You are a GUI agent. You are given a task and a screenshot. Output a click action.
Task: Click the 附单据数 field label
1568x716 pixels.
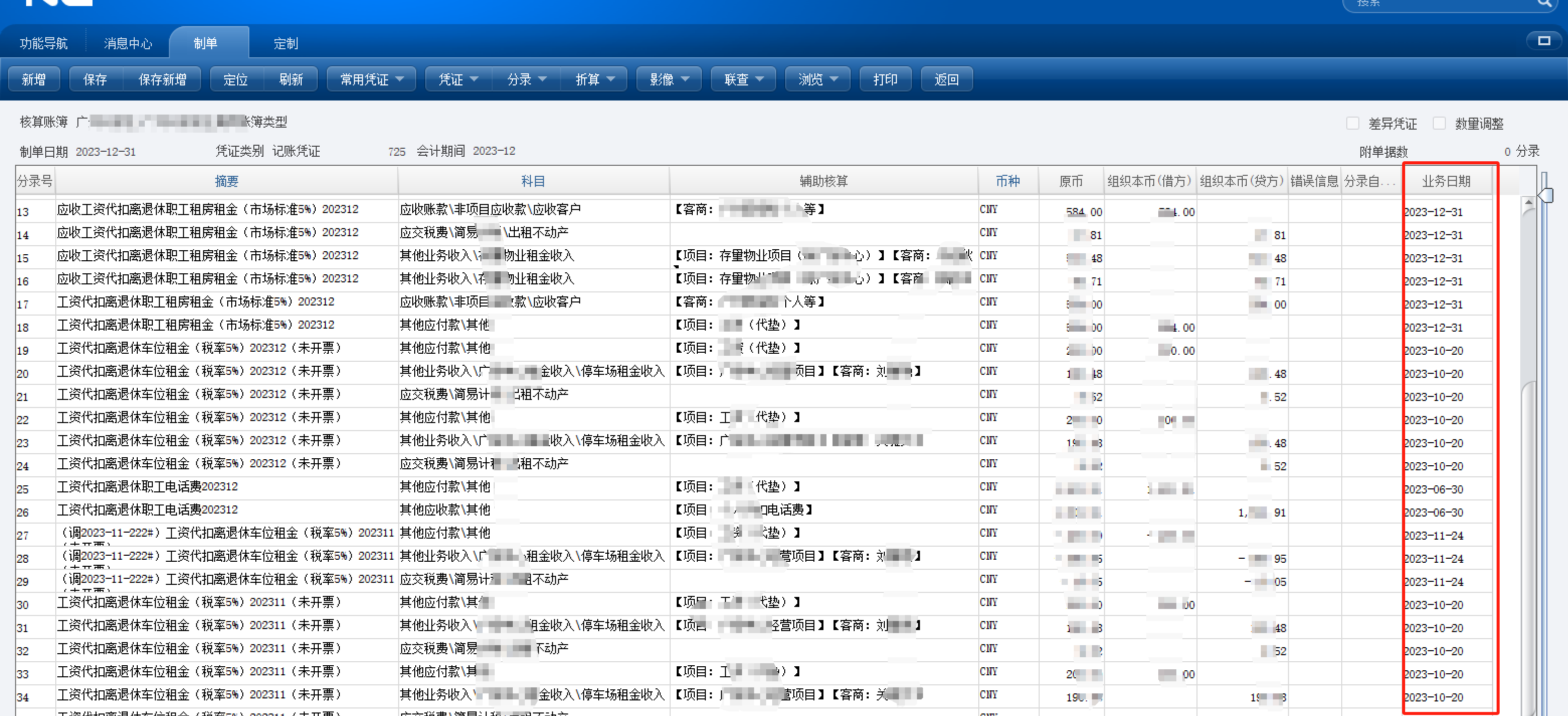click(1383, 151)
